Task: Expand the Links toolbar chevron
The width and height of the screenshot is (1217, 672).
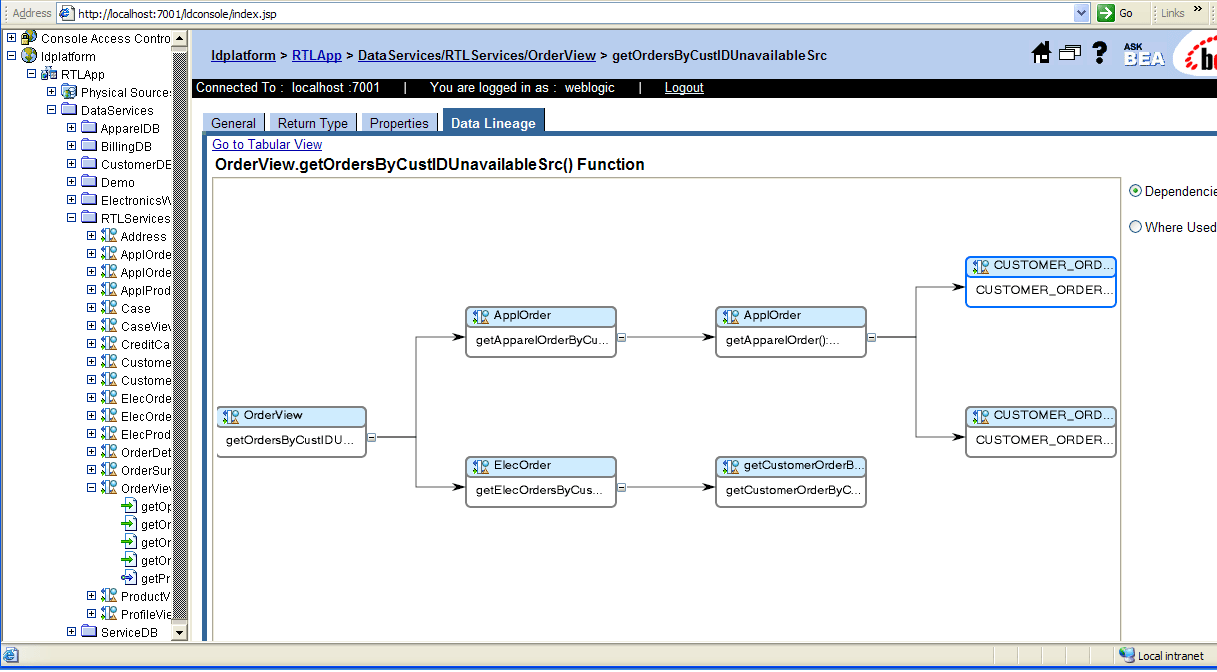Action: click(x=1198, y=11)
